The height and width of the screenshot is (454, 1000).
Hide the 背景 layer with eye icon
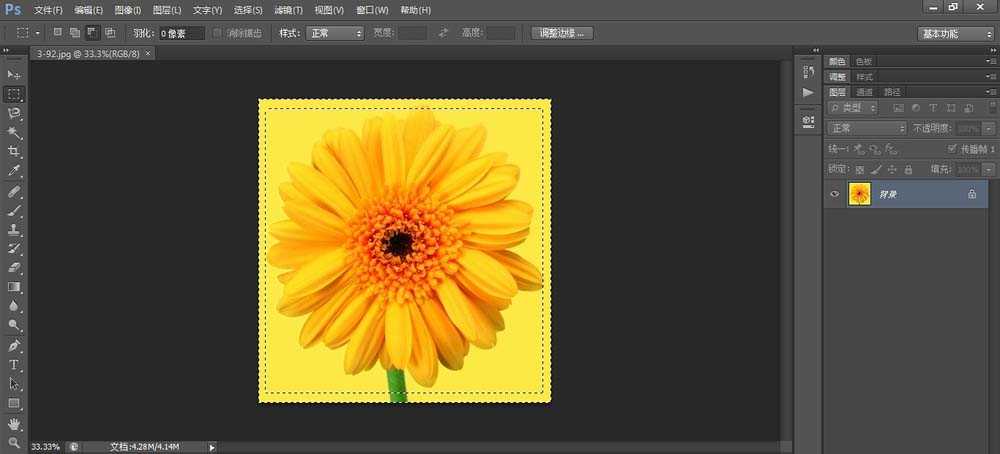[x=835, y=194]
